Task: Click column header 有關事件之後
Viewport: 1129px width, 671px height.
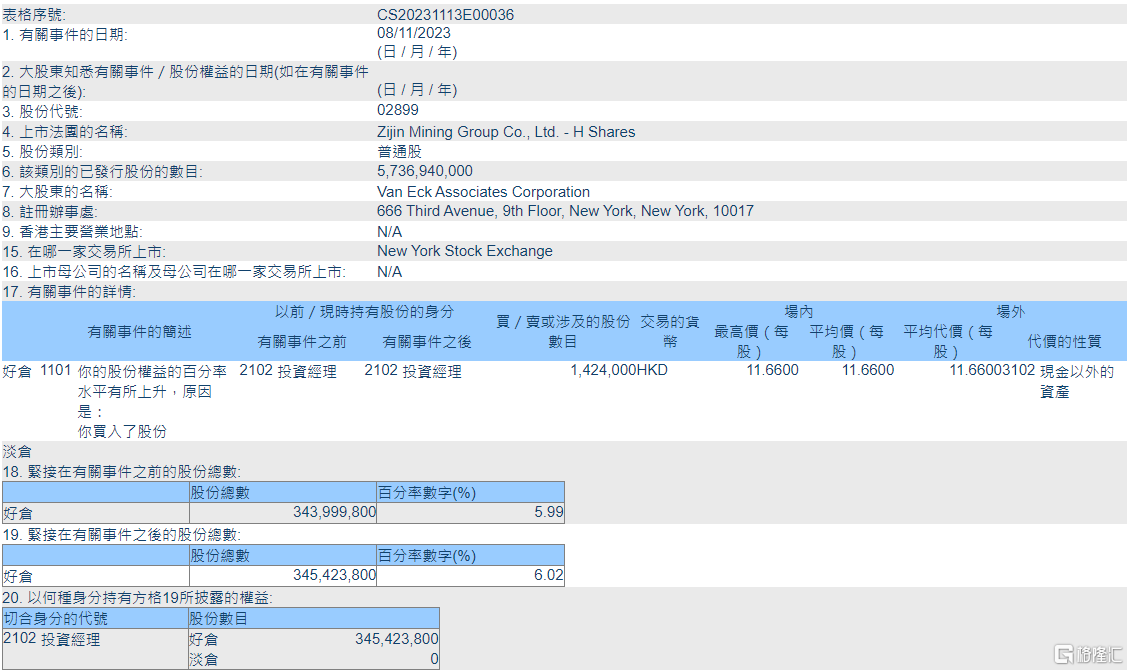Action: point(426,342)
